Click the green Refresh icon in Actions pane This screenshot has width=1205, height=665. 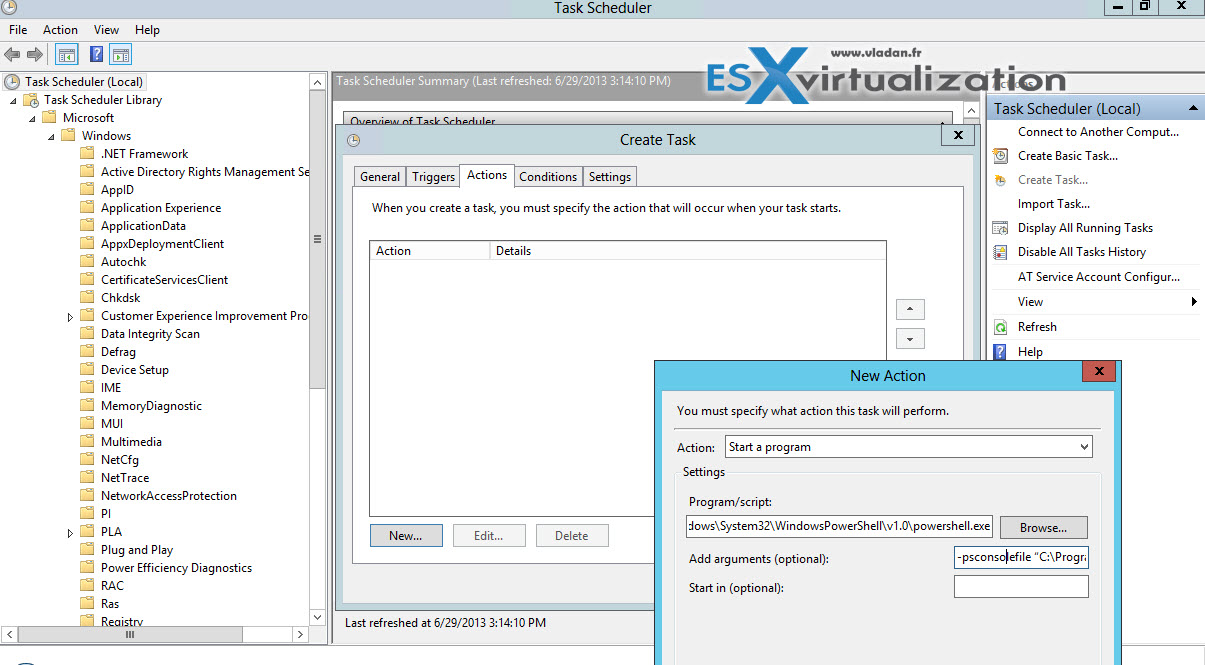click(x=1000, y=327)
